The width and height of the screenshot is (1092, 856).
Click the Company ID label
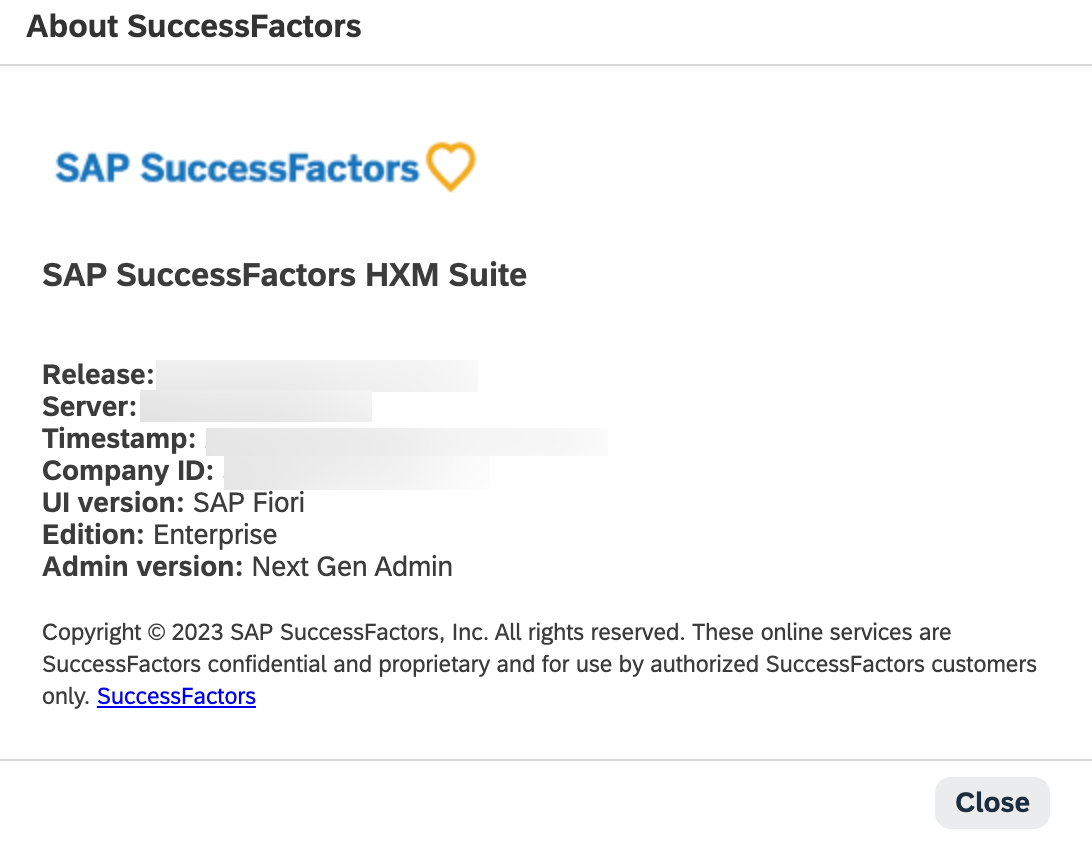128,471
